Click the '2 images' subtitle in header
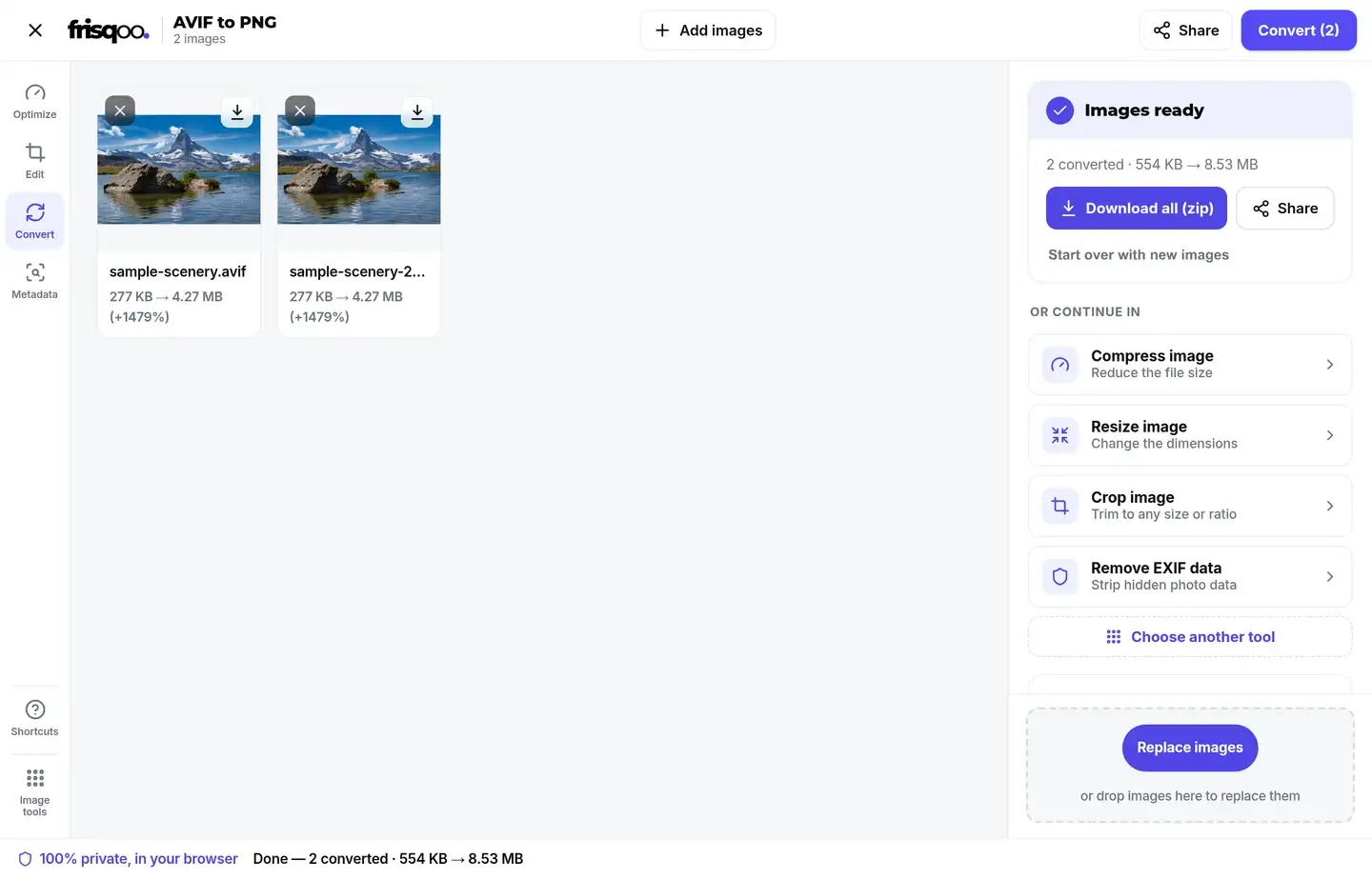This screenshot has height=879, width=1372. pos(199,39)
